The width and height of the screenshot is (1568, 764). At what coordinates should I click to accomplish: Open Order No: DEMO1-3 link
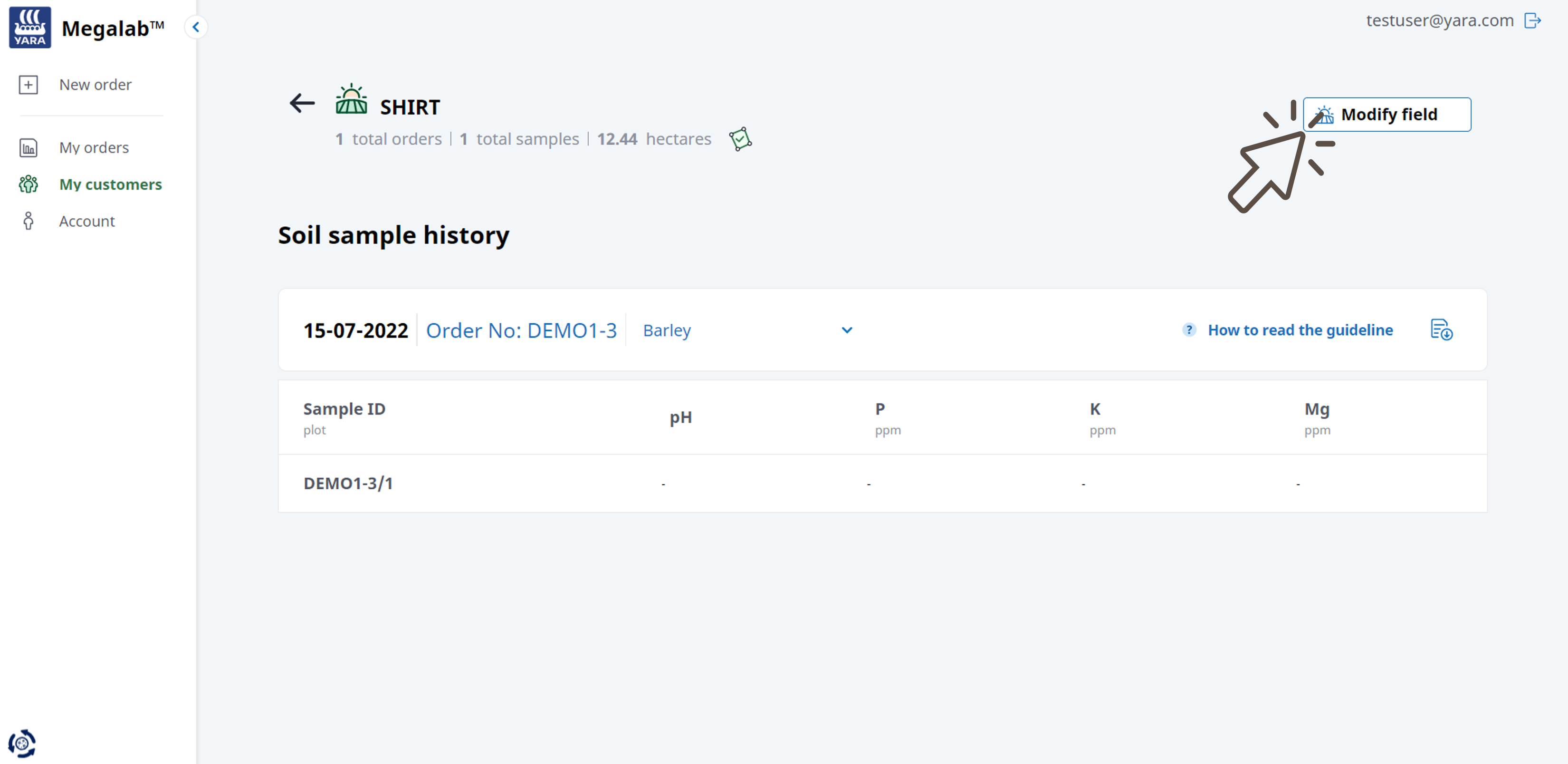pos(521,330)
